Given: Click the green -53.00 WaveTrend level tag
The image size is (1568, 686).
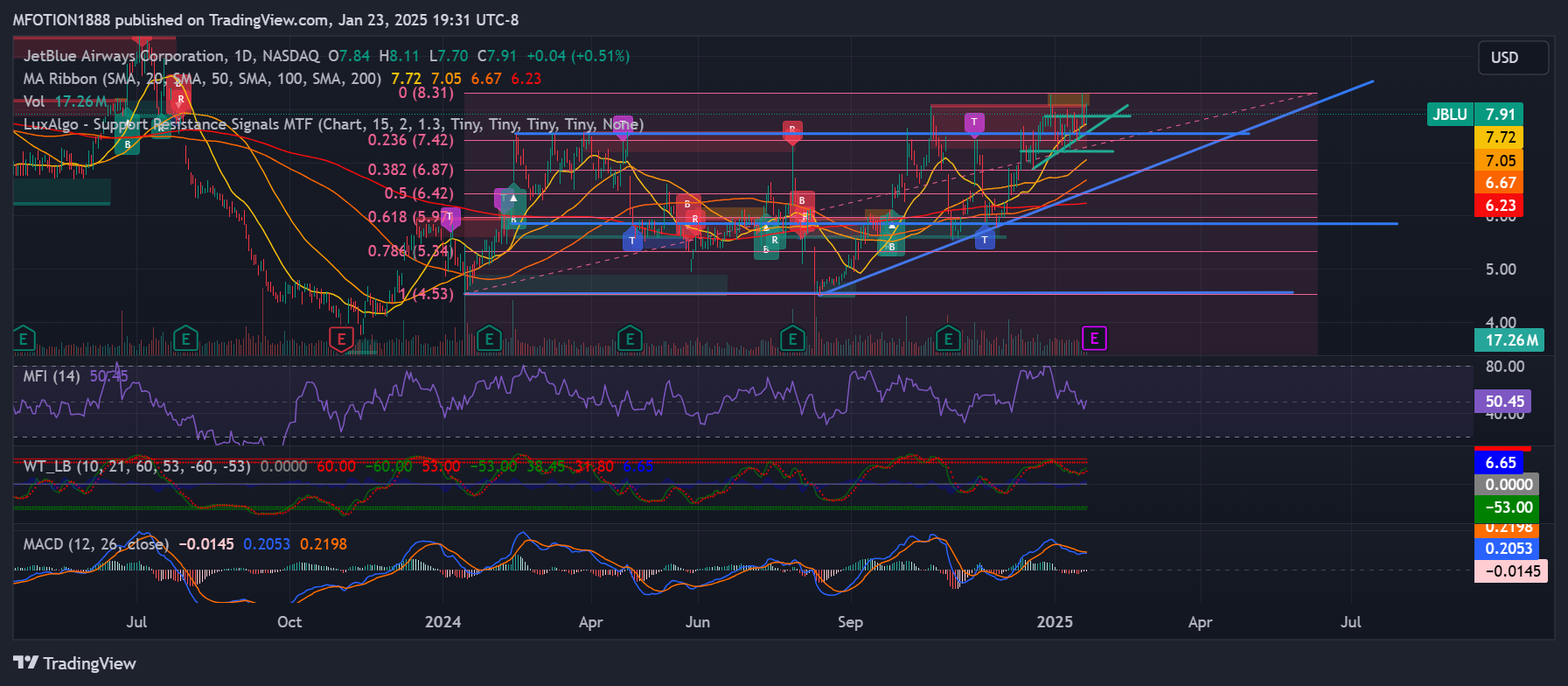Looking at the screenshot, I should click(1507, 507).
